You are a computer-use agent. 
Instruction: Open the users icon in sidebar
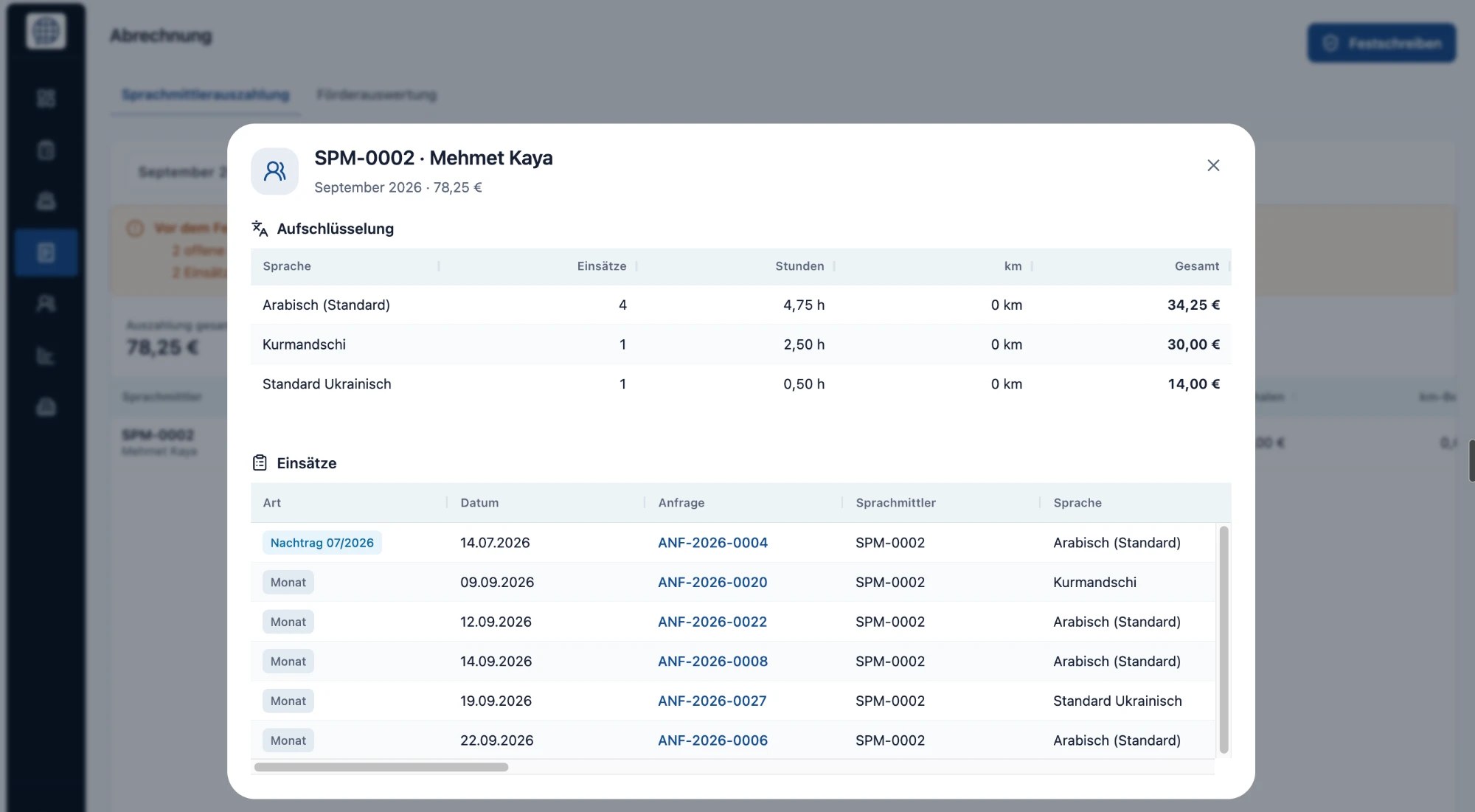[46, 303]
